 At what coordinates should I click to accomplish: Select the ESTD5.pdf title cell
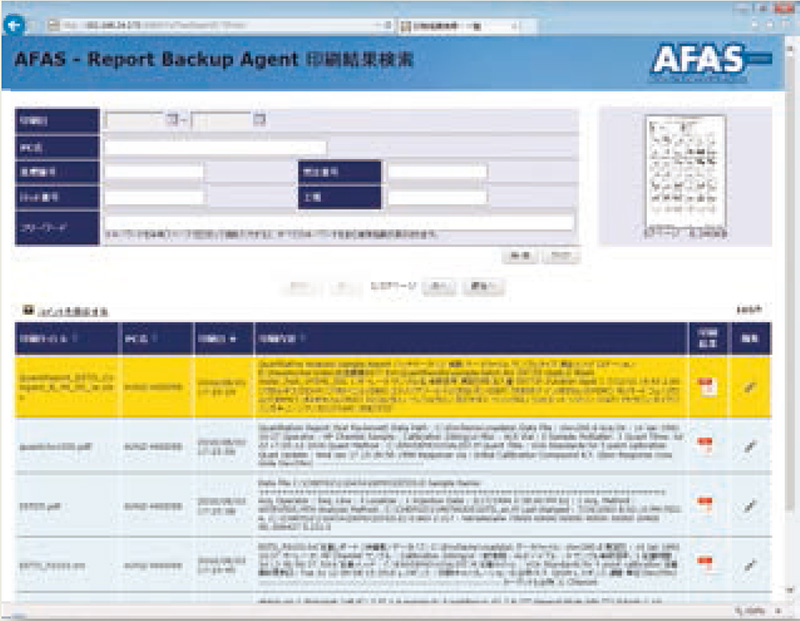click(67, 506)
